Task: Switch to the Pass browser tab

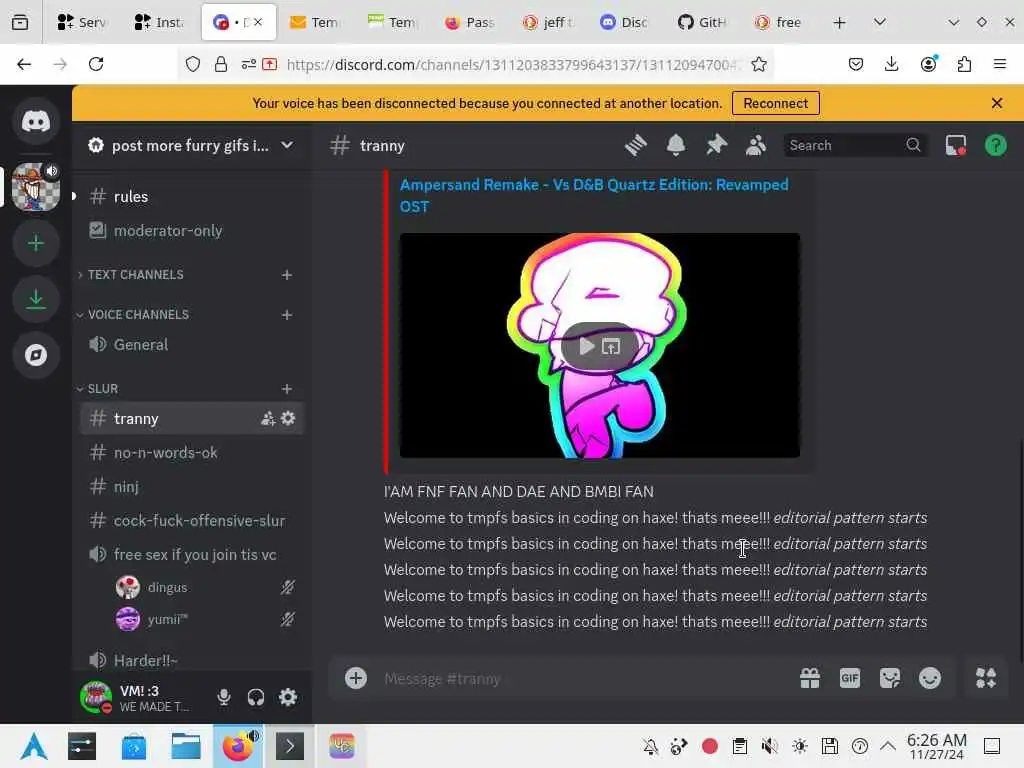Action: pyautogui.click(x=470, y=22)
